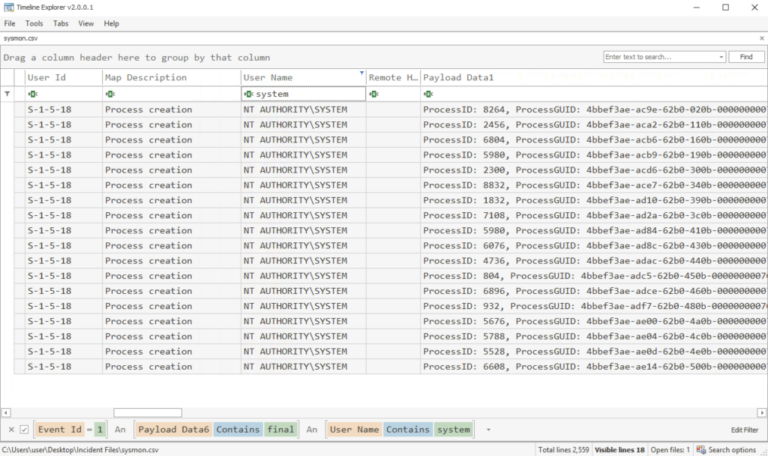This screenshot has height=456, width=768.
Task: Open the Search options menu in status bar
Action: pyautogui.click(x=730, y=450)
